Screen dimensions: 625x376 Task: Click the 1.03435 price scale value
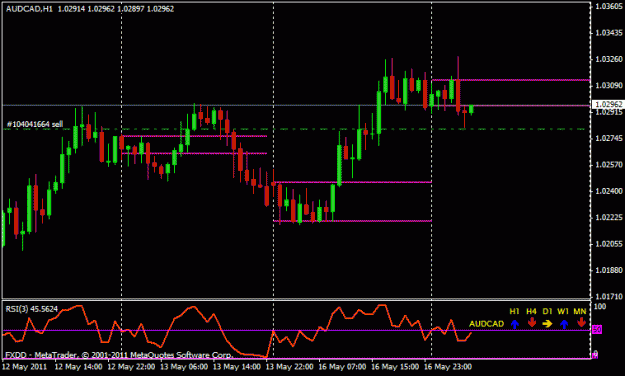pyautogui.click(x=609, y=33)
